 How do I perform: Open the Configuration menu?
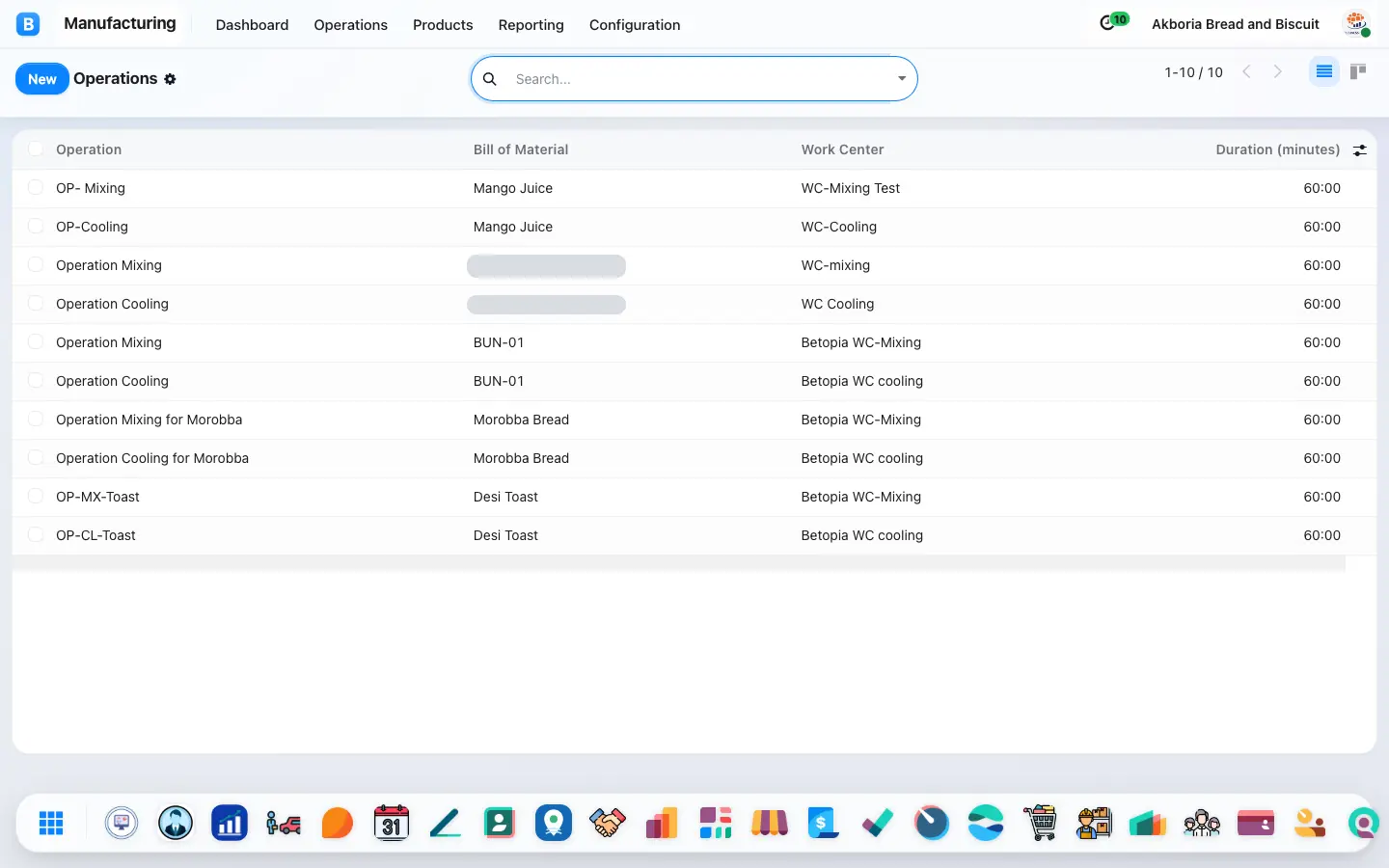click(x=635, y=25)
